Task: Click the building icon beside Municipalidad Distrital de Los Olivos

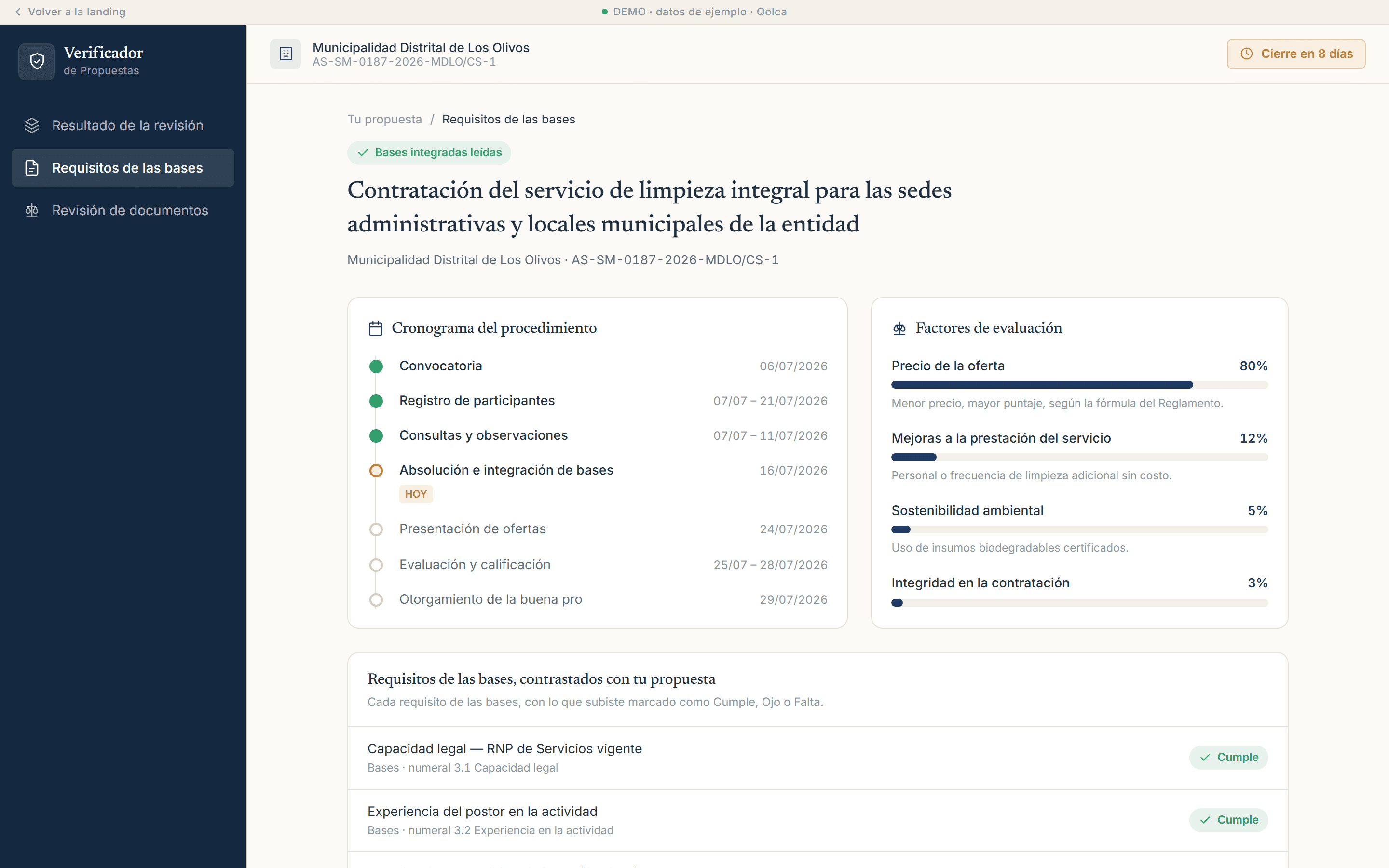Action: coord(286,54)
